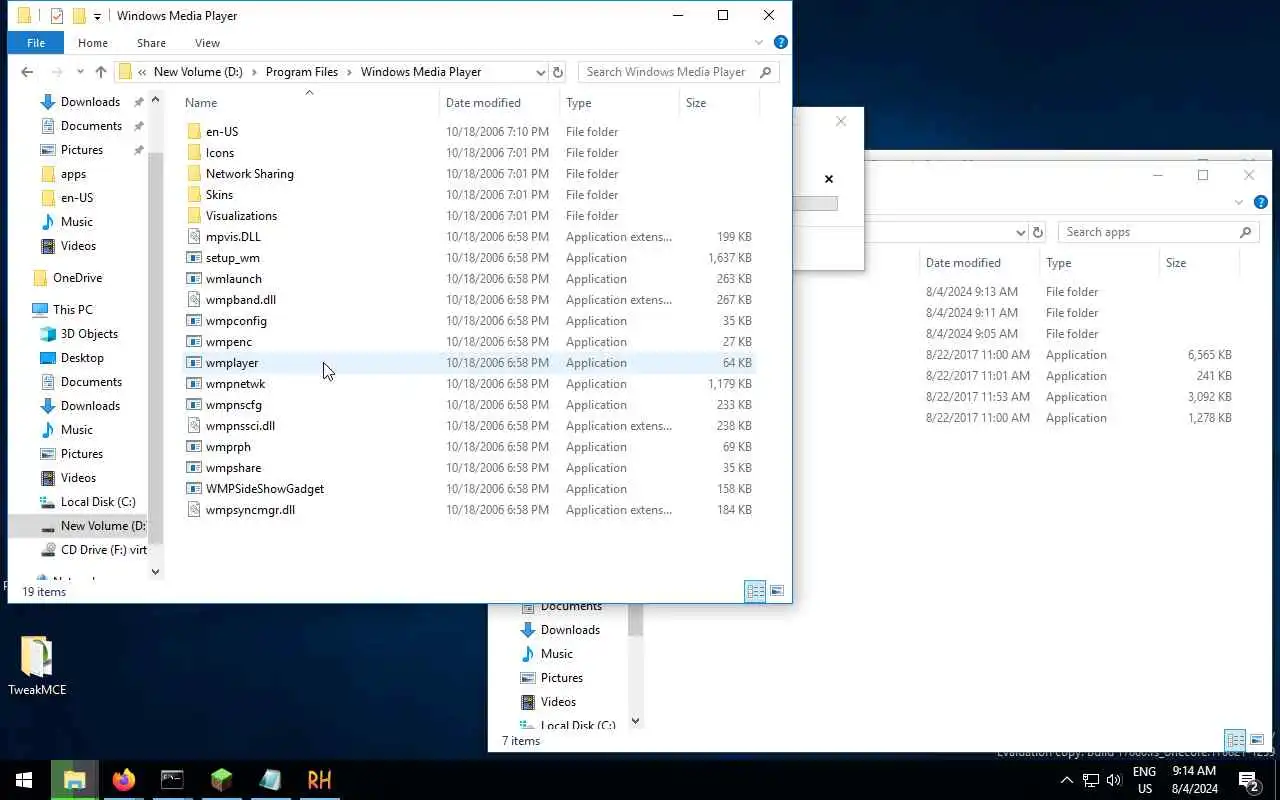Viewport: 1280px width, 800px height.
Task: Open Explorer help question mark icon
Action: tap(781, 42)
